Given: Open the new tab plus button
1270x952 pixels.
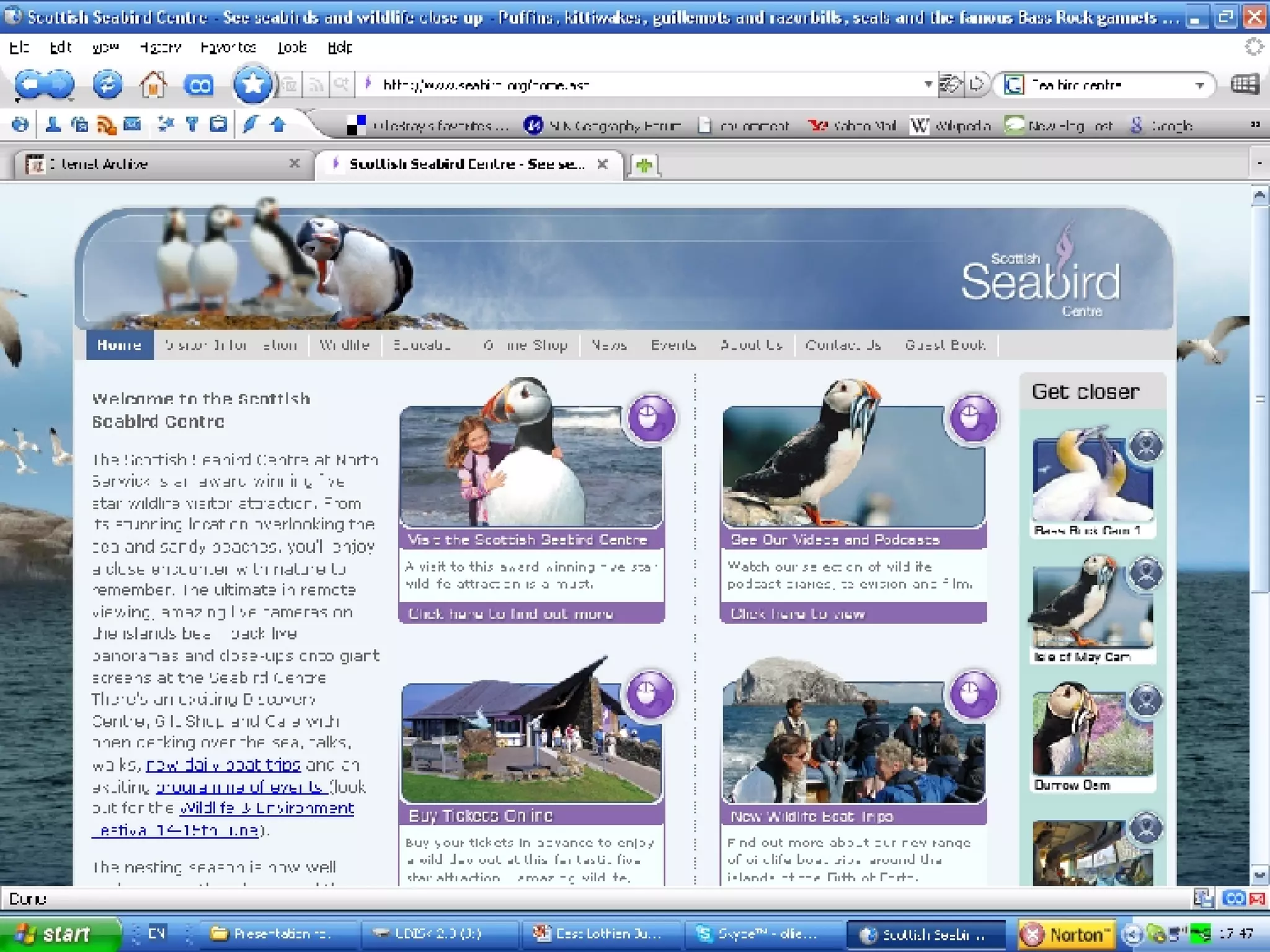Looking at the screenshot, I should coord(644,165).
